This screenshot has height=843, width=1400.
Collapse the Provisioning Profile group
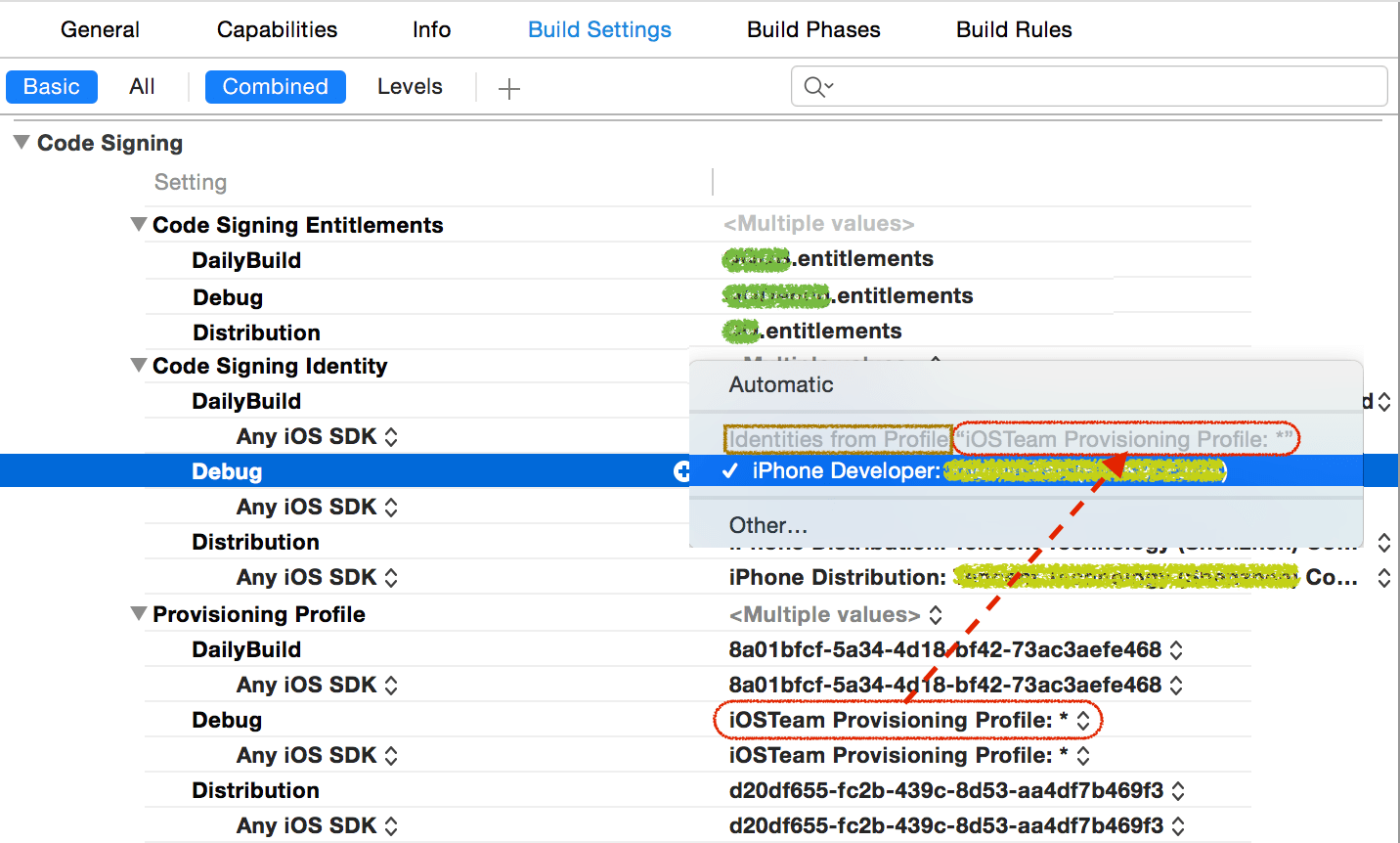click(138, 614)
